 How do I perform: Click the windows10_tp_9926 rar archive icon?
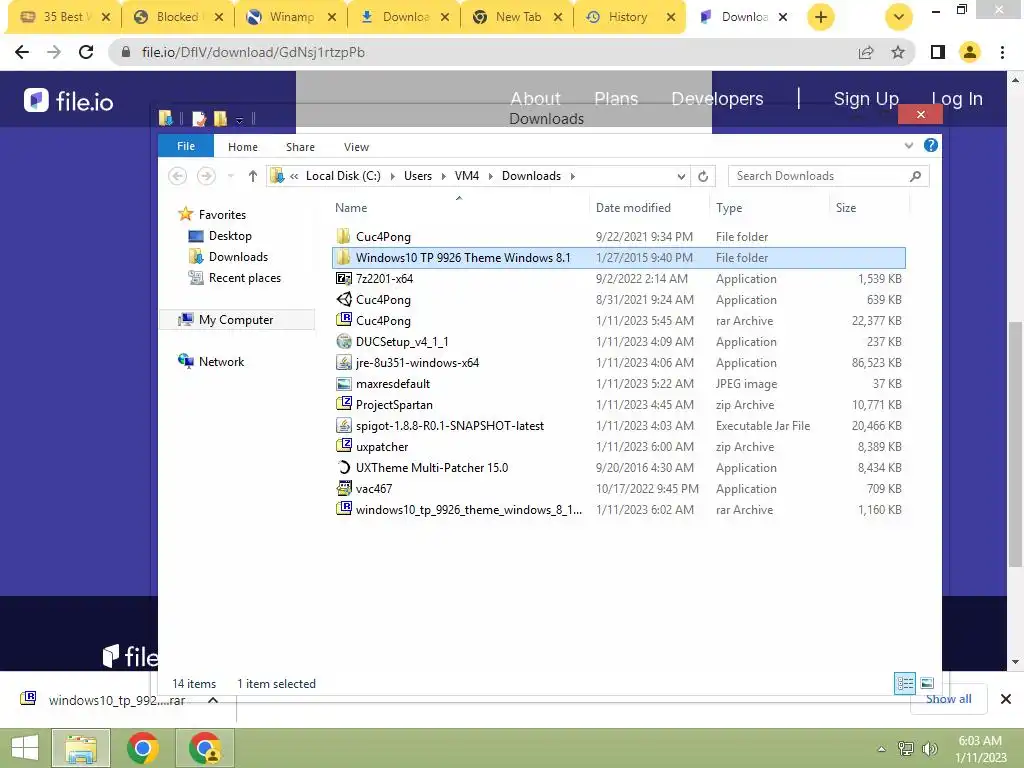point(344,509)
